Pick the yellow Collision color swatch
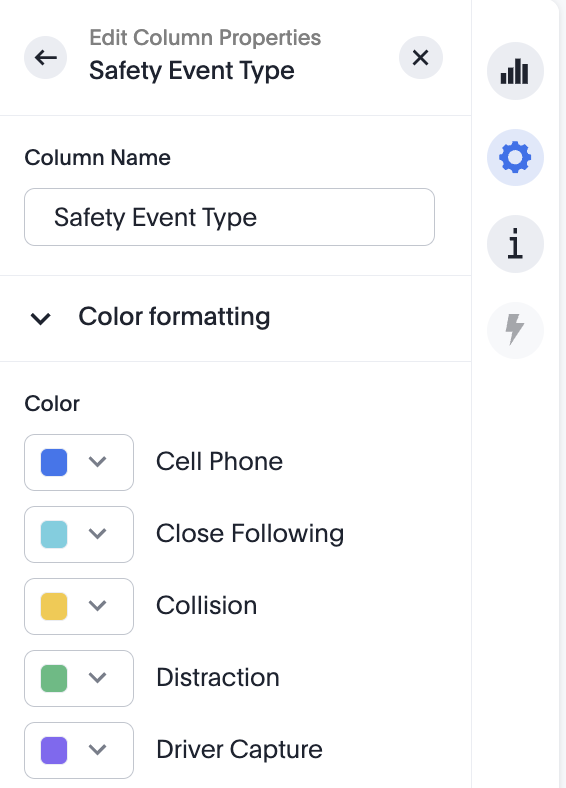 click(x=54, y=606)
